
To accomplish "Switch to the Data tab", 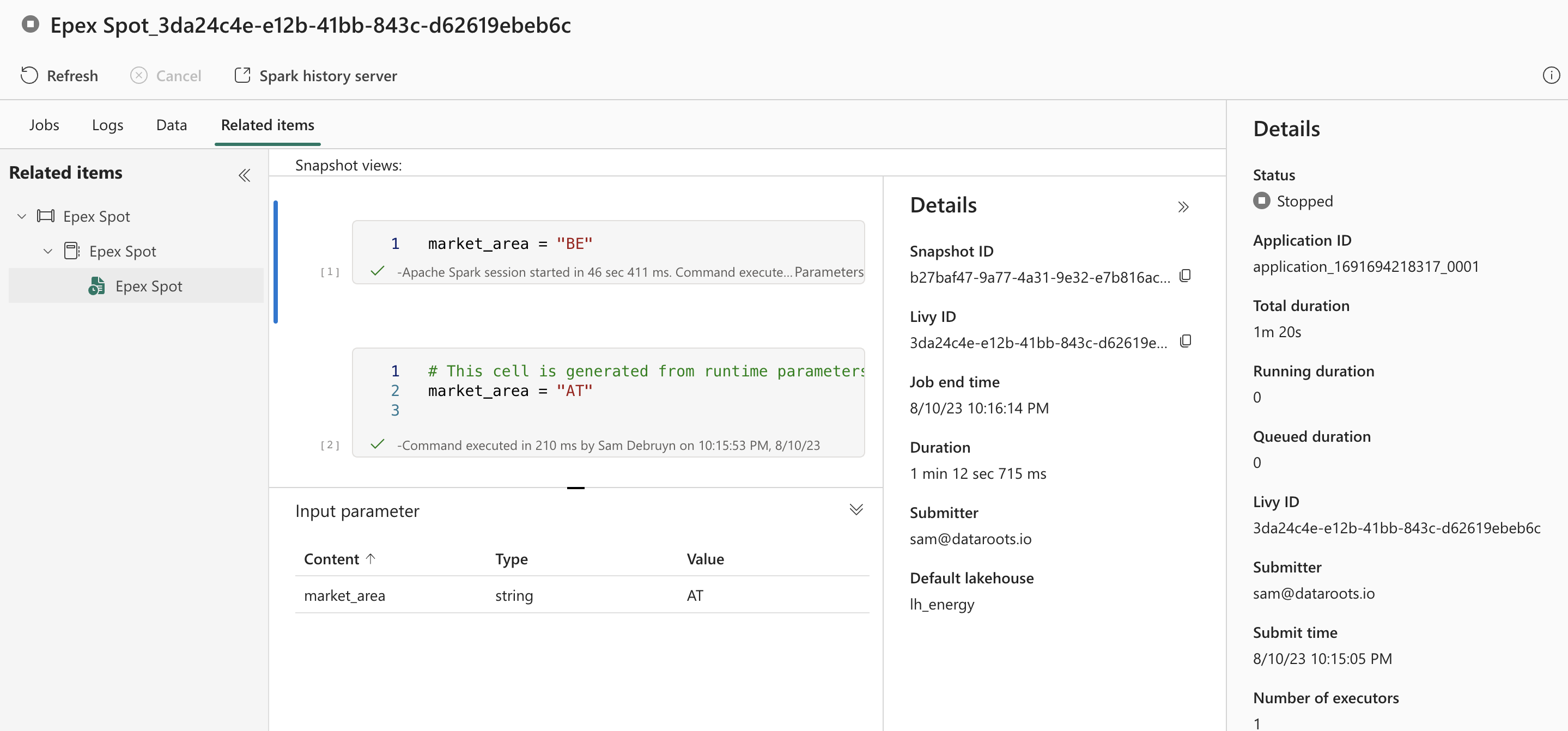I will click(171, 124).
